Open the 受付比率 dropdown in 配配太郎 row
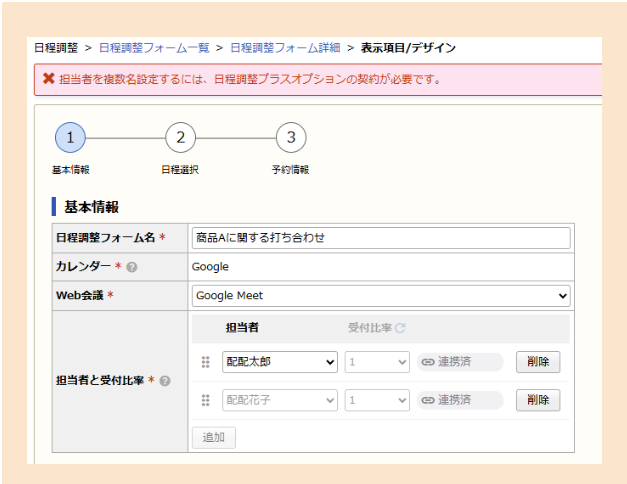The image size is (627, 484). (377, 362)
